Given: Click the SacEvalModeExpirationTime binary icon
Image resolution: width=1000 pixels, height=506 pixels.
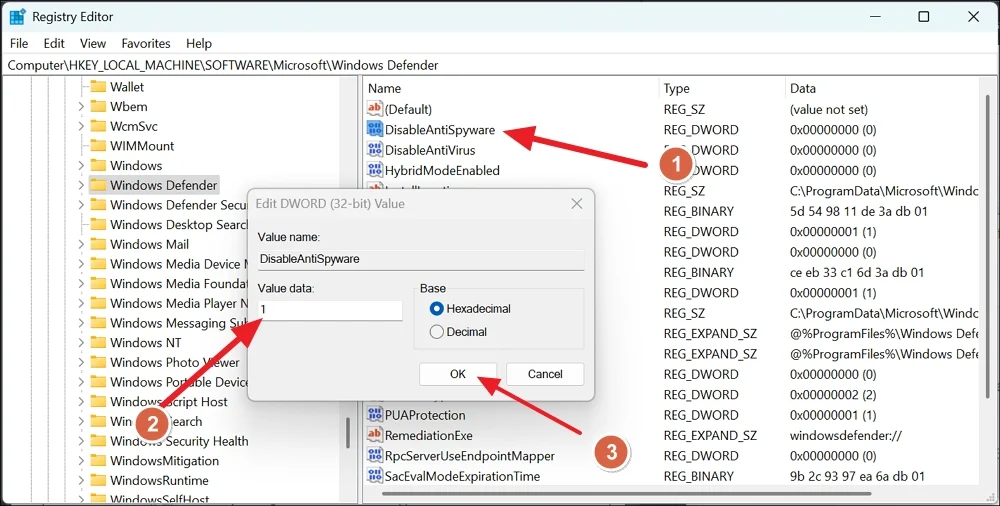Looking at the screenshot, I should click(x=374, y=475).
